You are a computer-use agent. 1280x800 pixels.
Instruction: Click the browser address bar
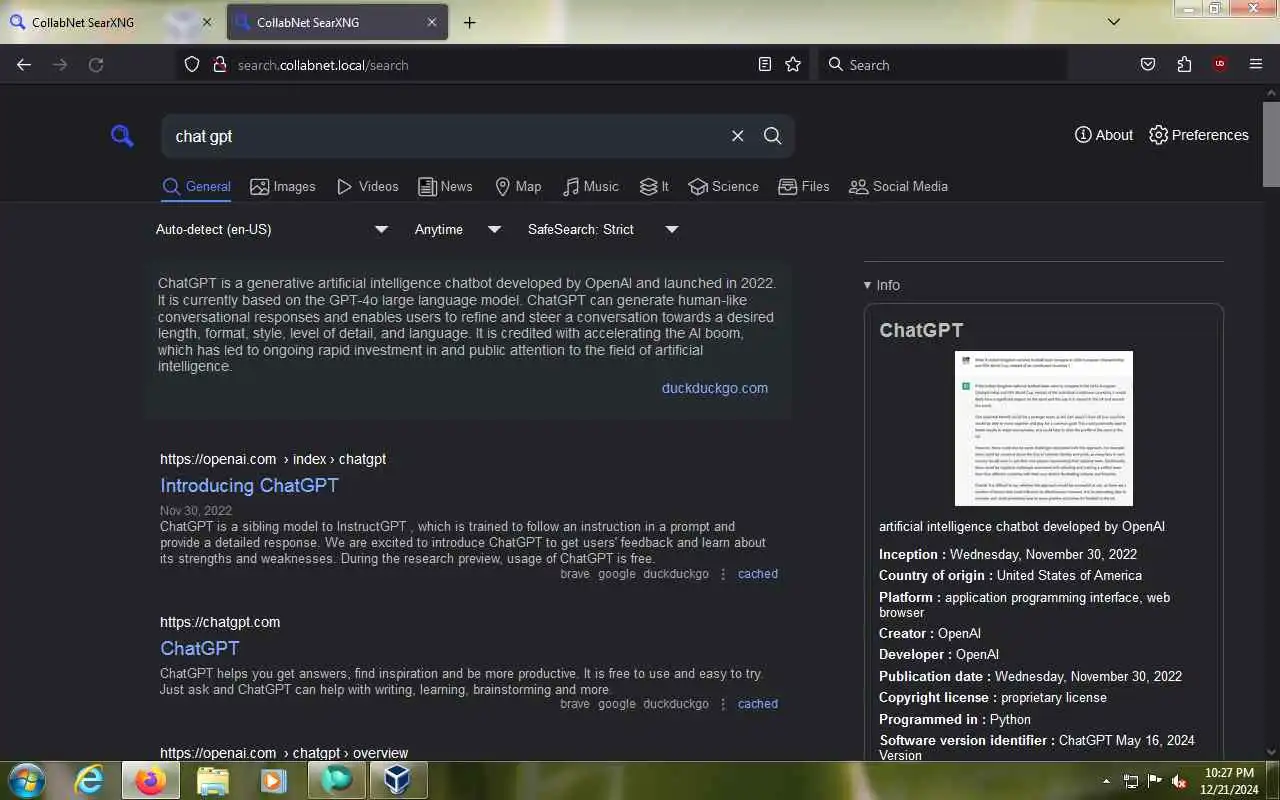click(x=490, y=65)
